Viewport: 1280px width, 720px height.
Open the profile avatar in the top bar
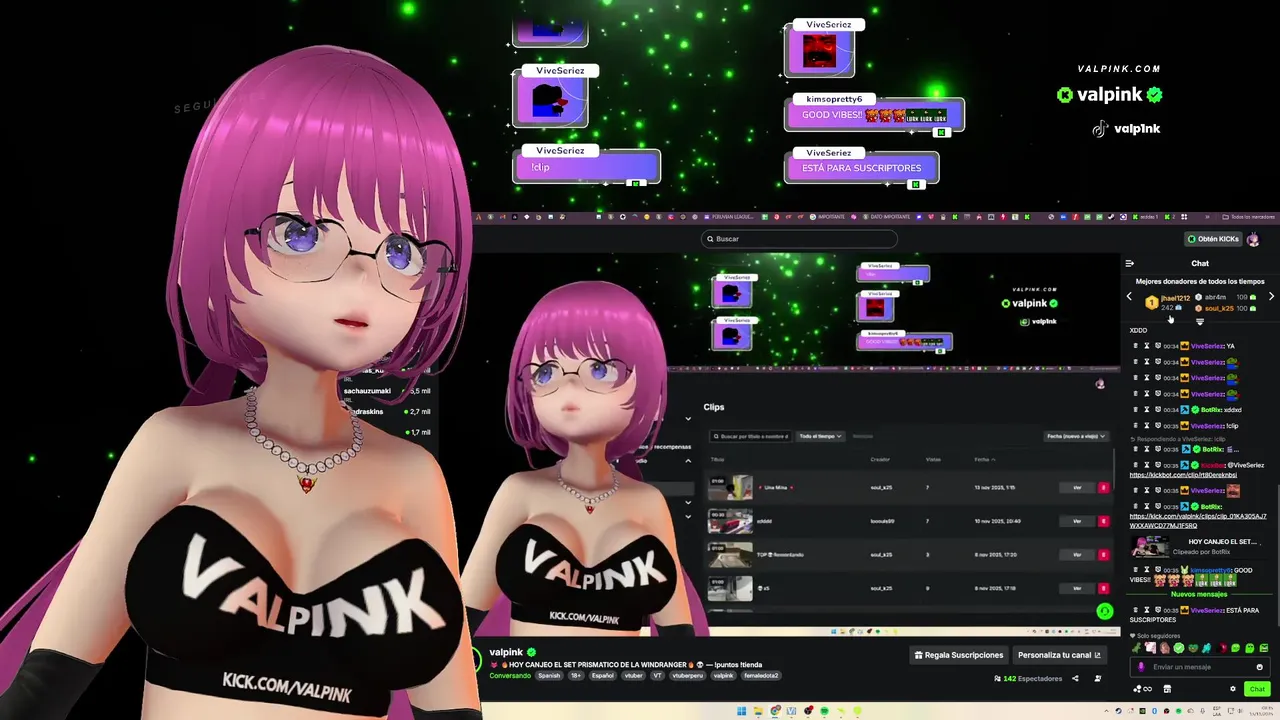pos(1253,239)
